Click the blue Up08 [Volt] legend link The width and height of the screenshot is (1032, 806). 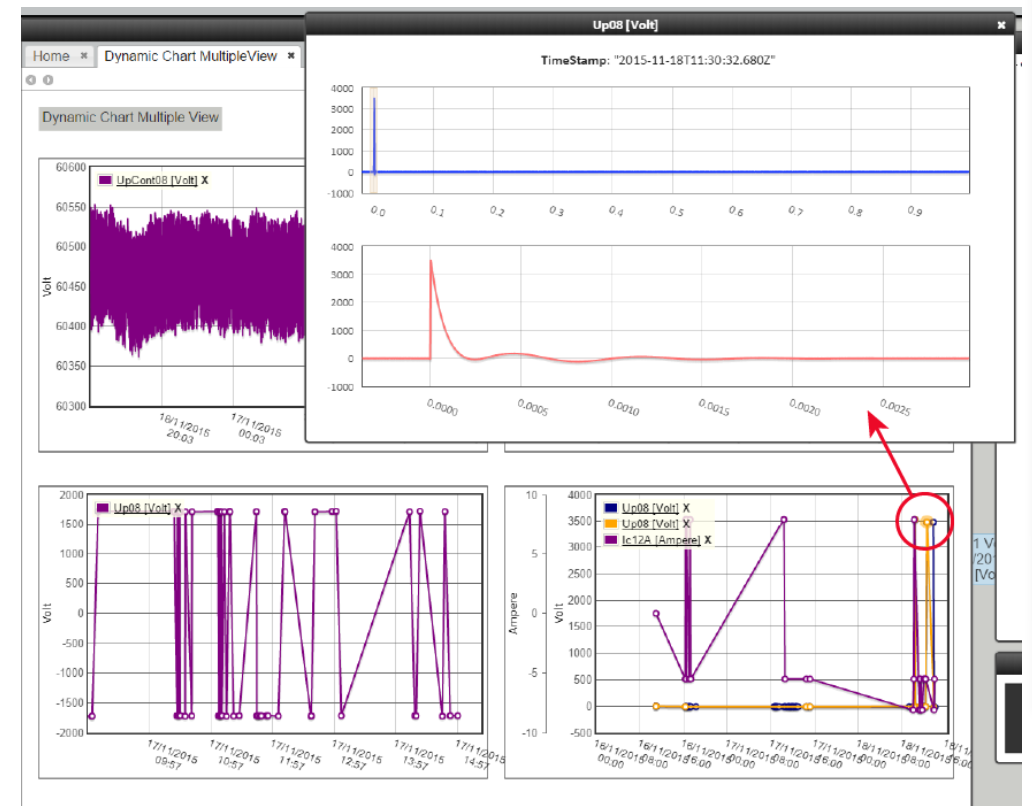pos(650,508)
